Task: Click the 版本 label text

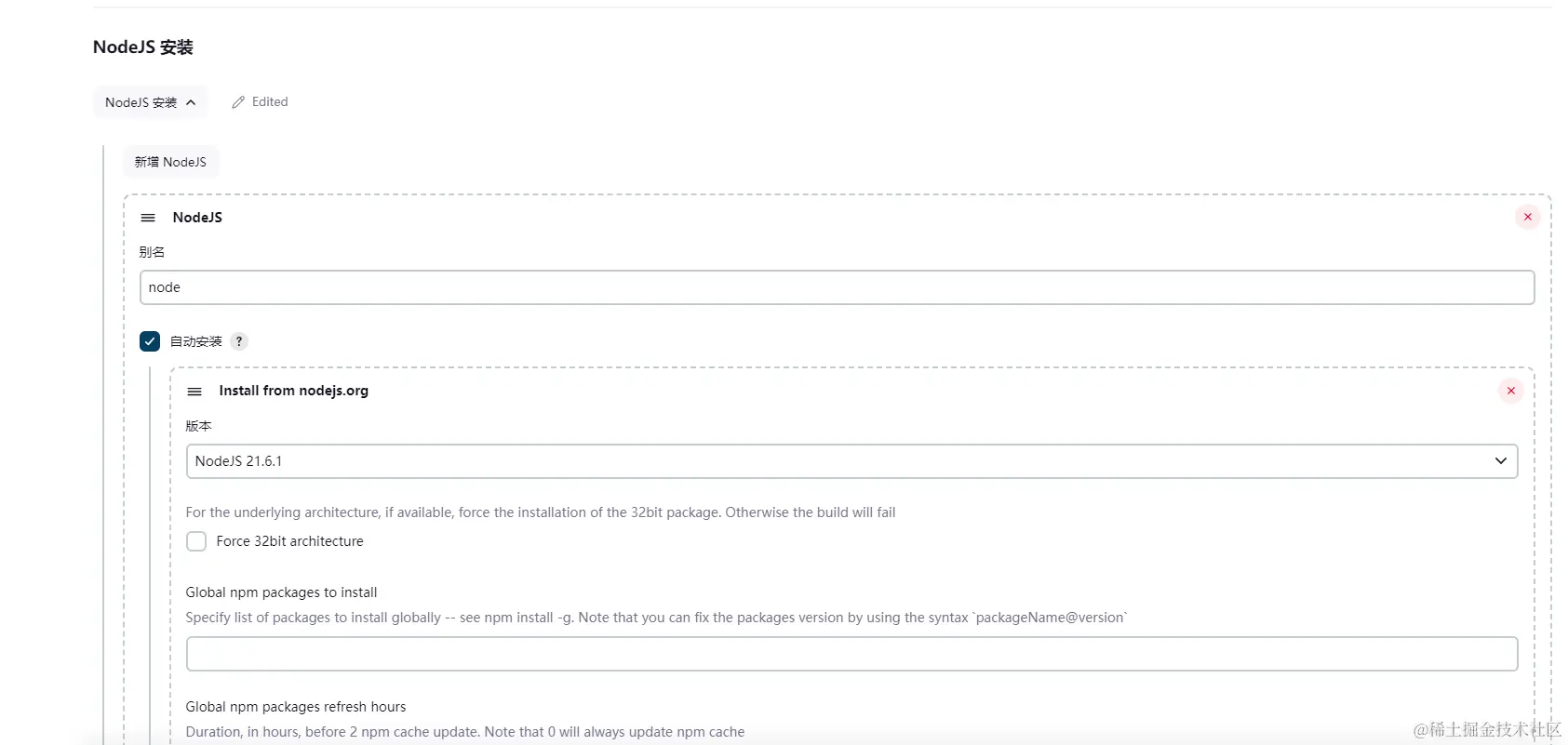Action: coord(199,426)
